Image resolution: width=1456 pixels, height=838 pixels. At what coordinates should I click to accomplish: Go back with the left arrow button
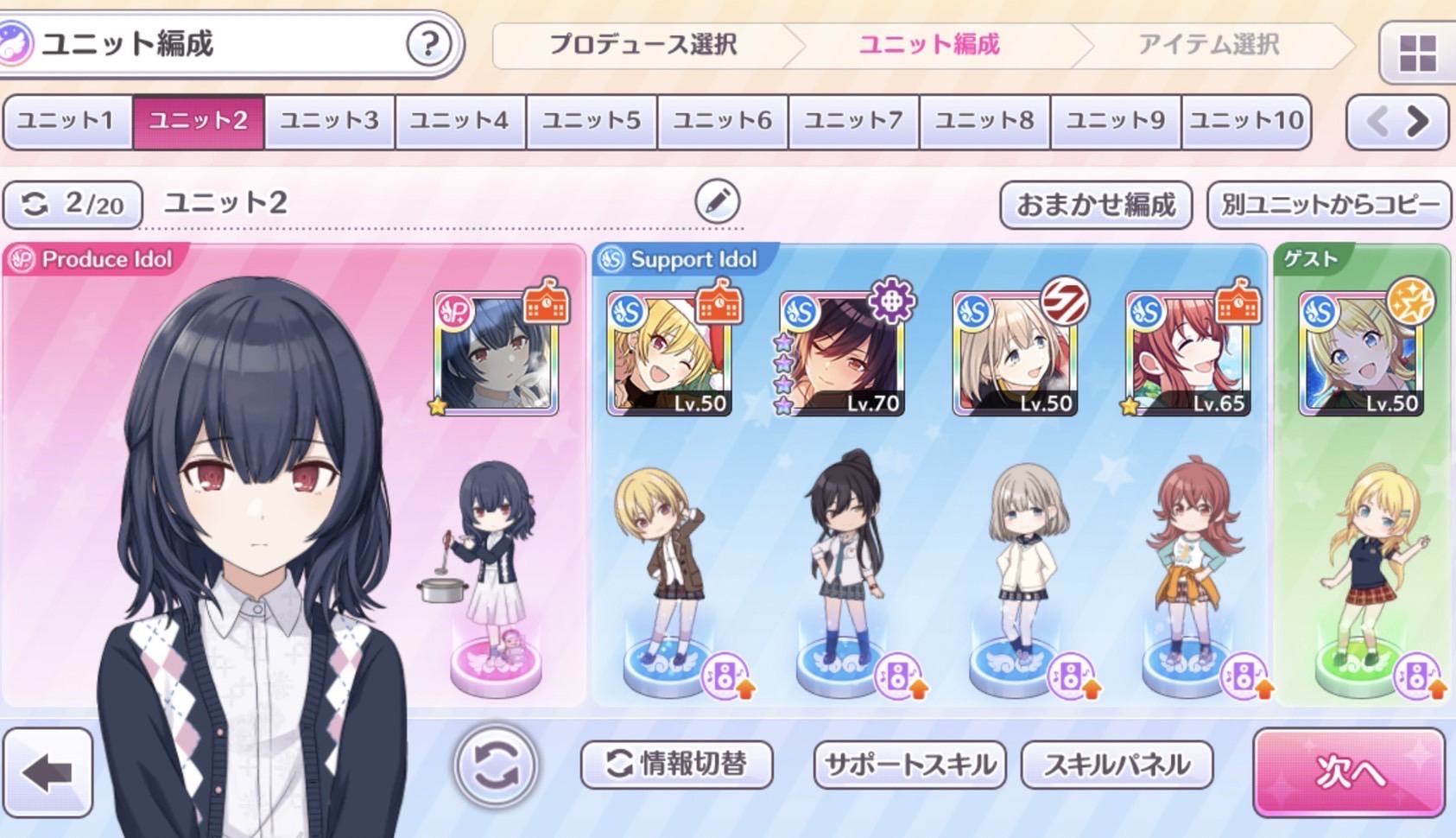click(x=48, y=772)
